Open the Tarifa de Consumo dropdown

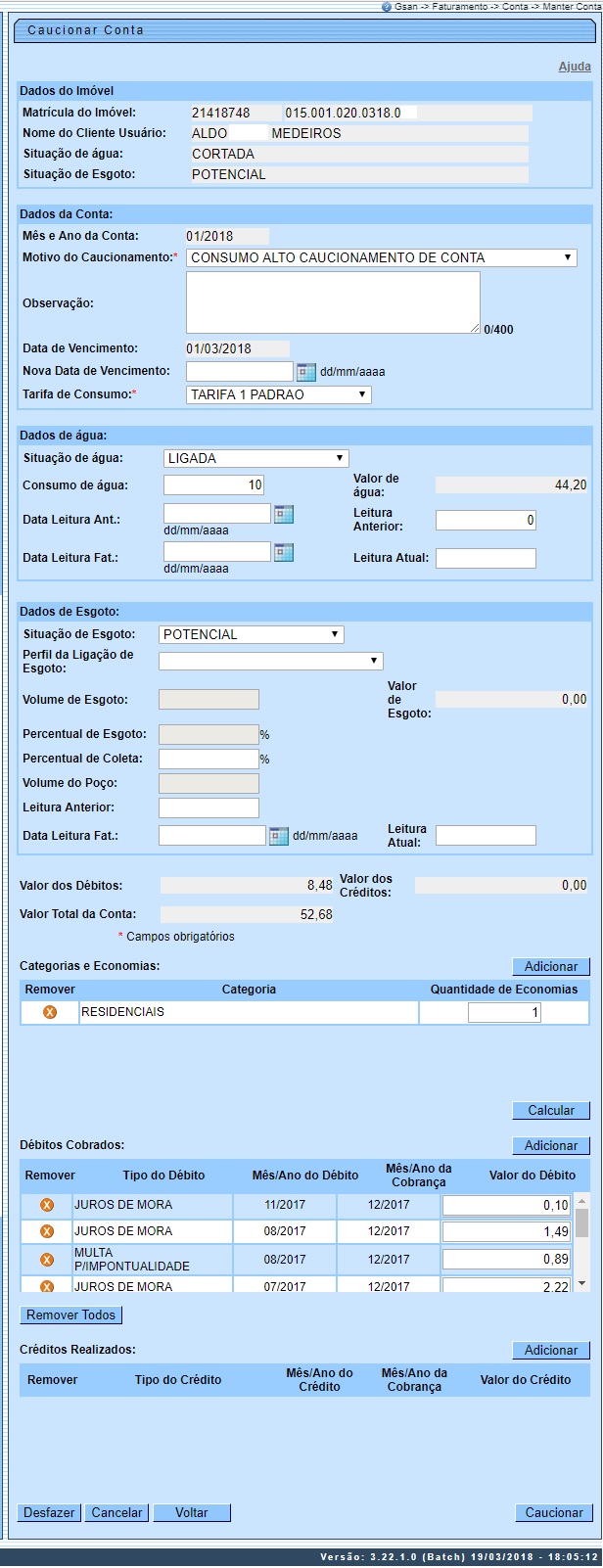click(x=279, y=394)
